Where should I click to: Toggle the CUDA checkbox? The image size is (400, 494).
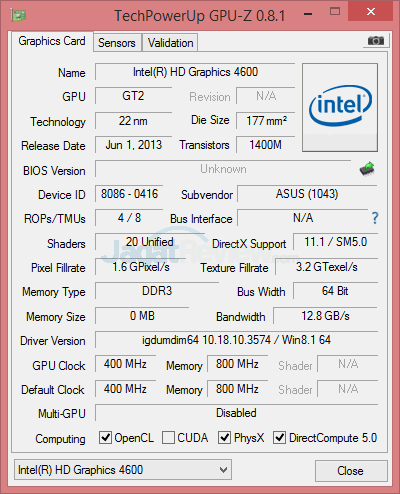coord(168,437)
